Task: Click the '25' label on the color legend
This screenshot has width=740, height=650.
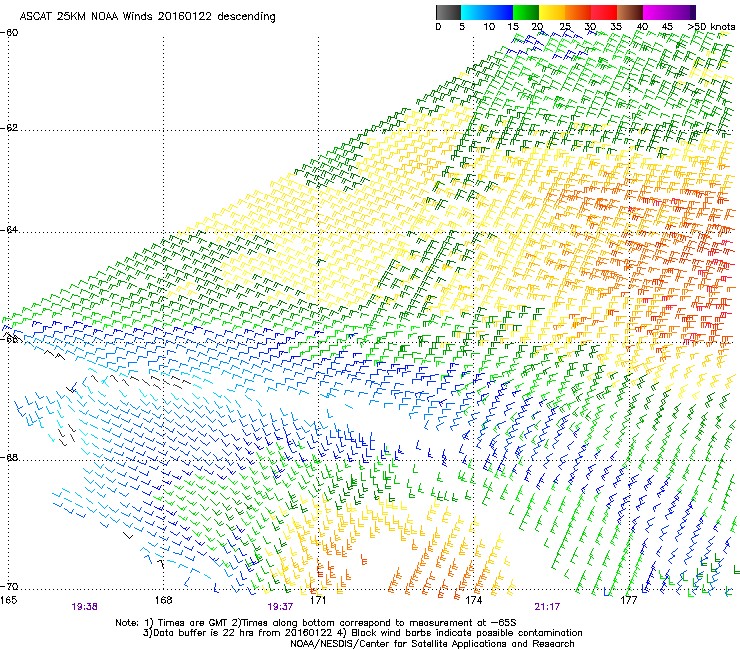Action: click(565, 26)
